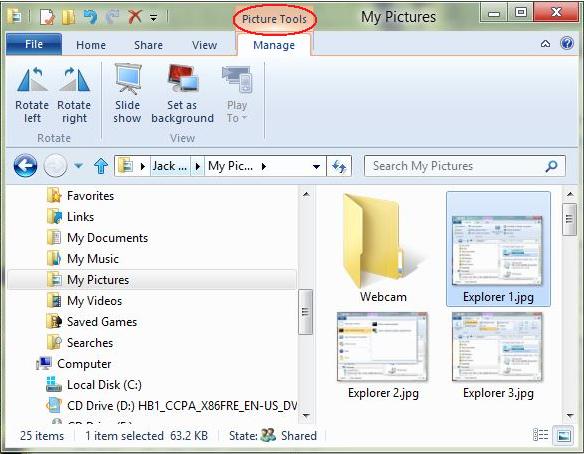Click the navigation pane scroll up arrow

point(306,194)
